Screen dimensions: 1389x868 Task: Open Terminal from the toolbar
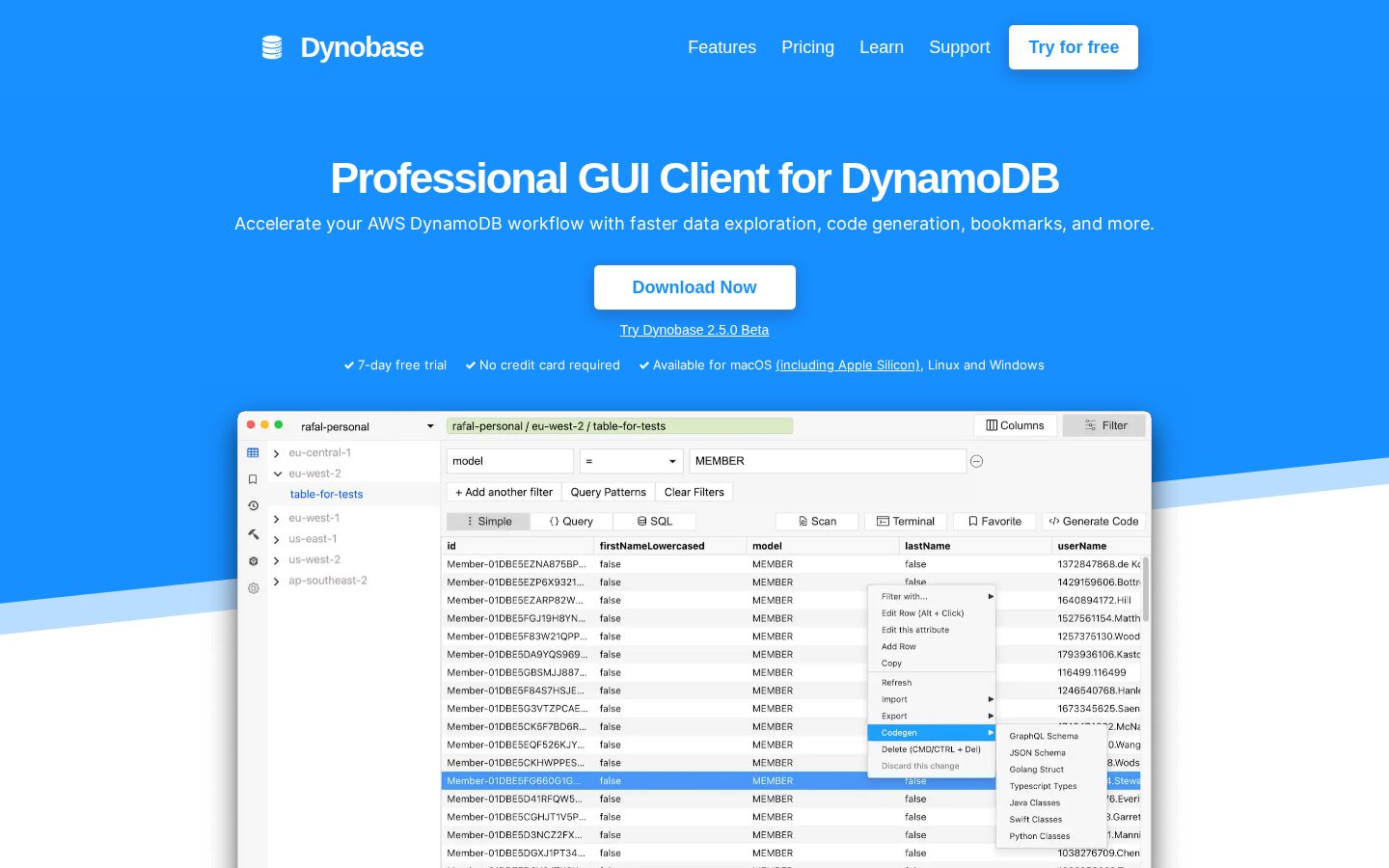coord(906,521)
